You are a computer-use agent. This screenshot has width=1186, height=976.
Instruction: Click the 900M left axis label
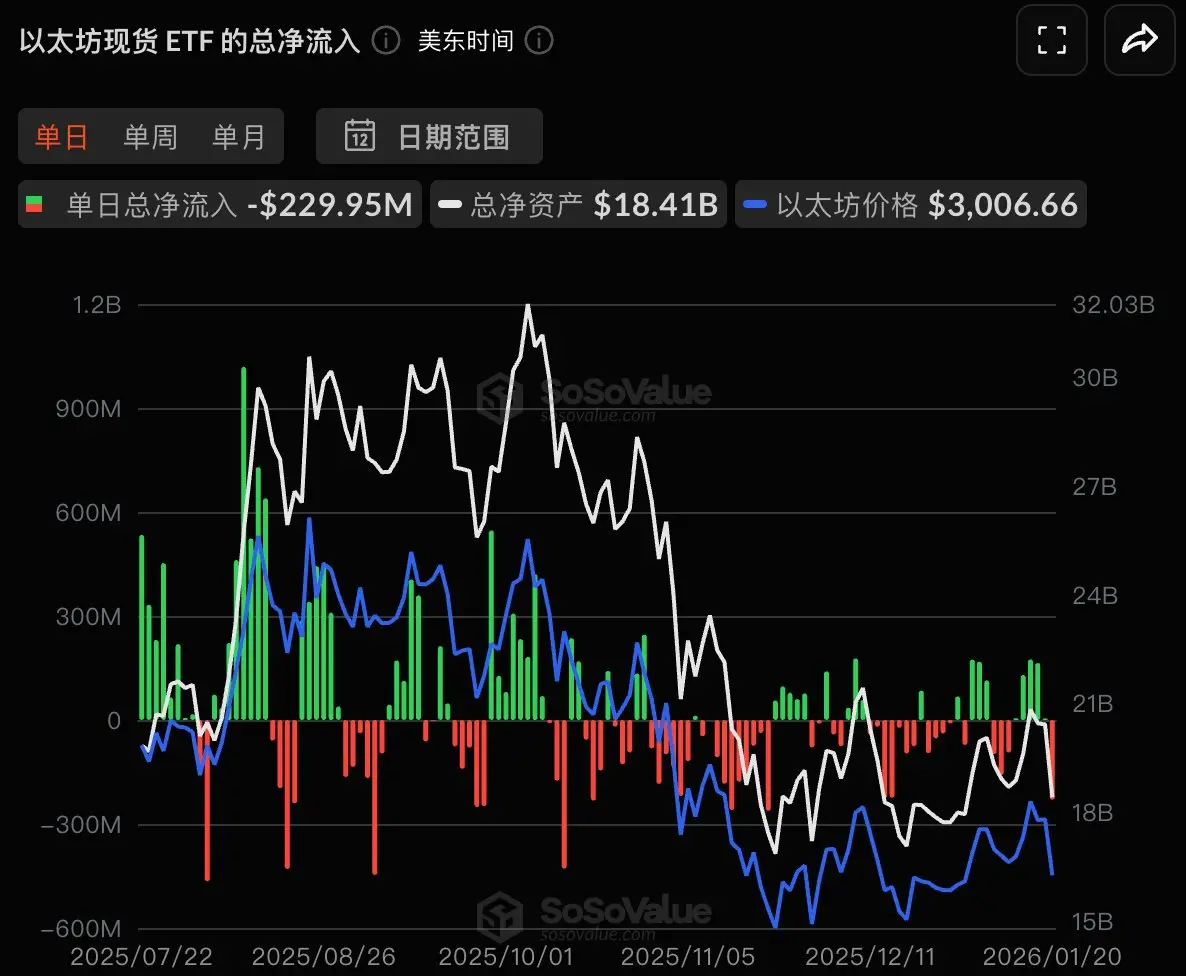(88, 409)
